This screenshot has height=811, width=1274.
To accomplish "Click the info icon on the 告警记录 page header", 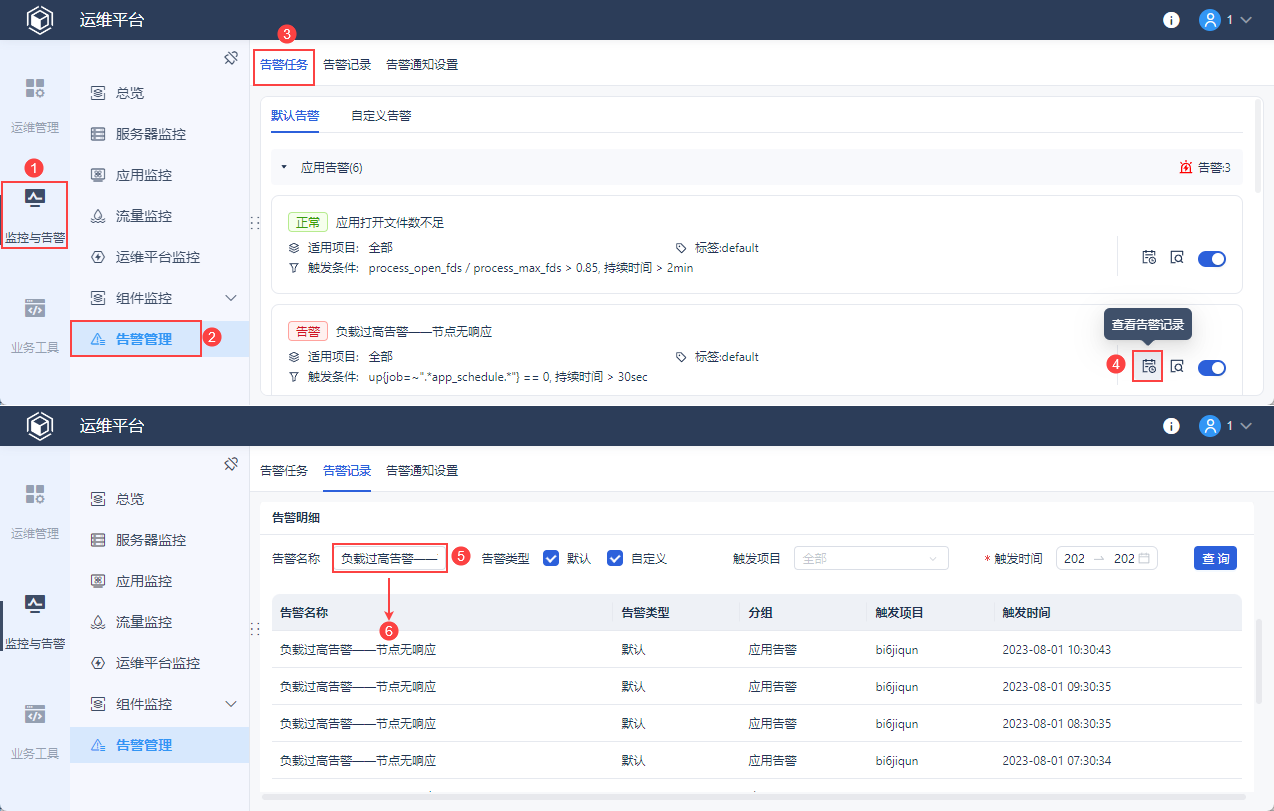I will tap(1172, 426).
